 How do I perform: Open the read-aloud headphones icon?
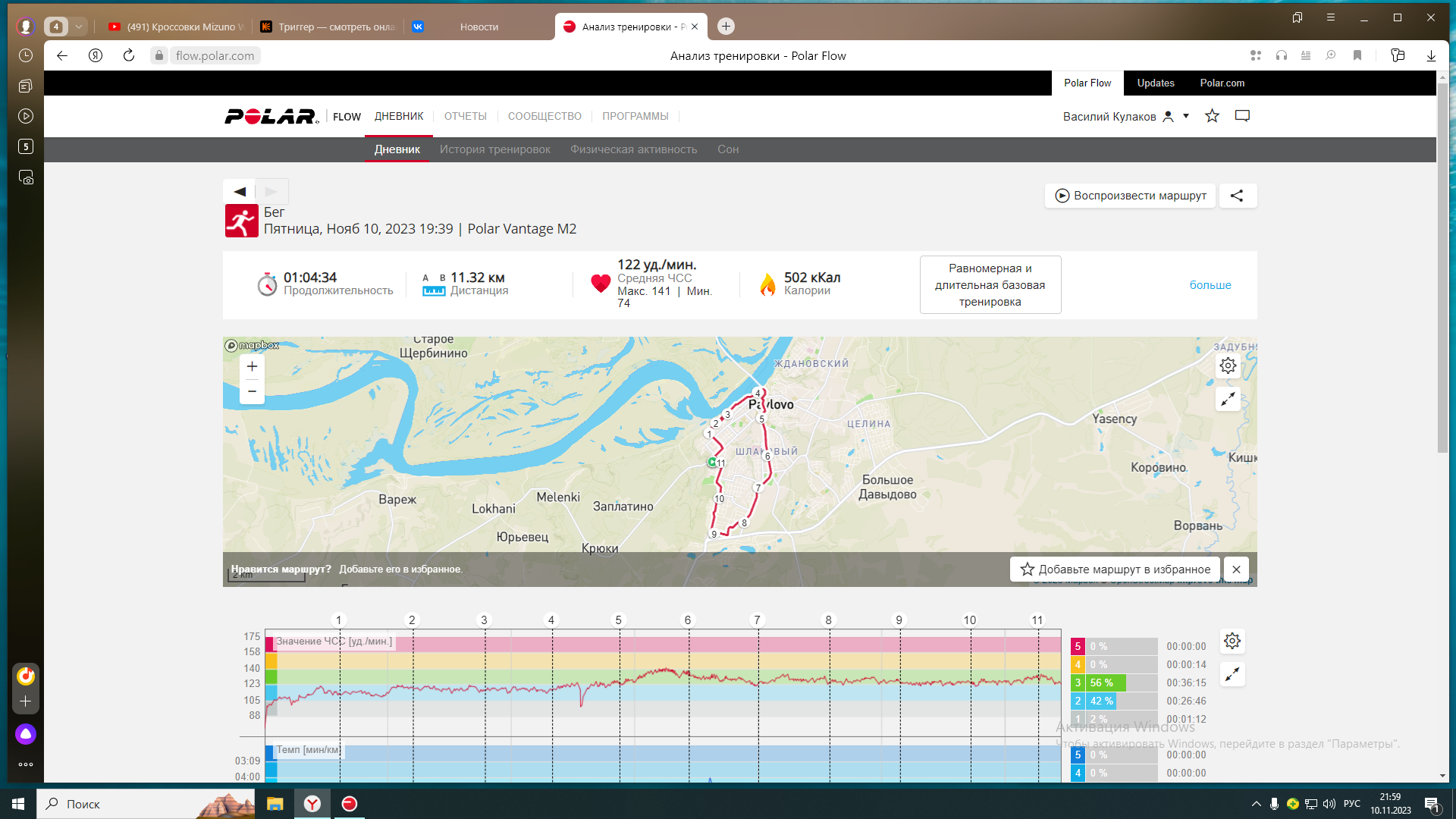(1282, 55)
